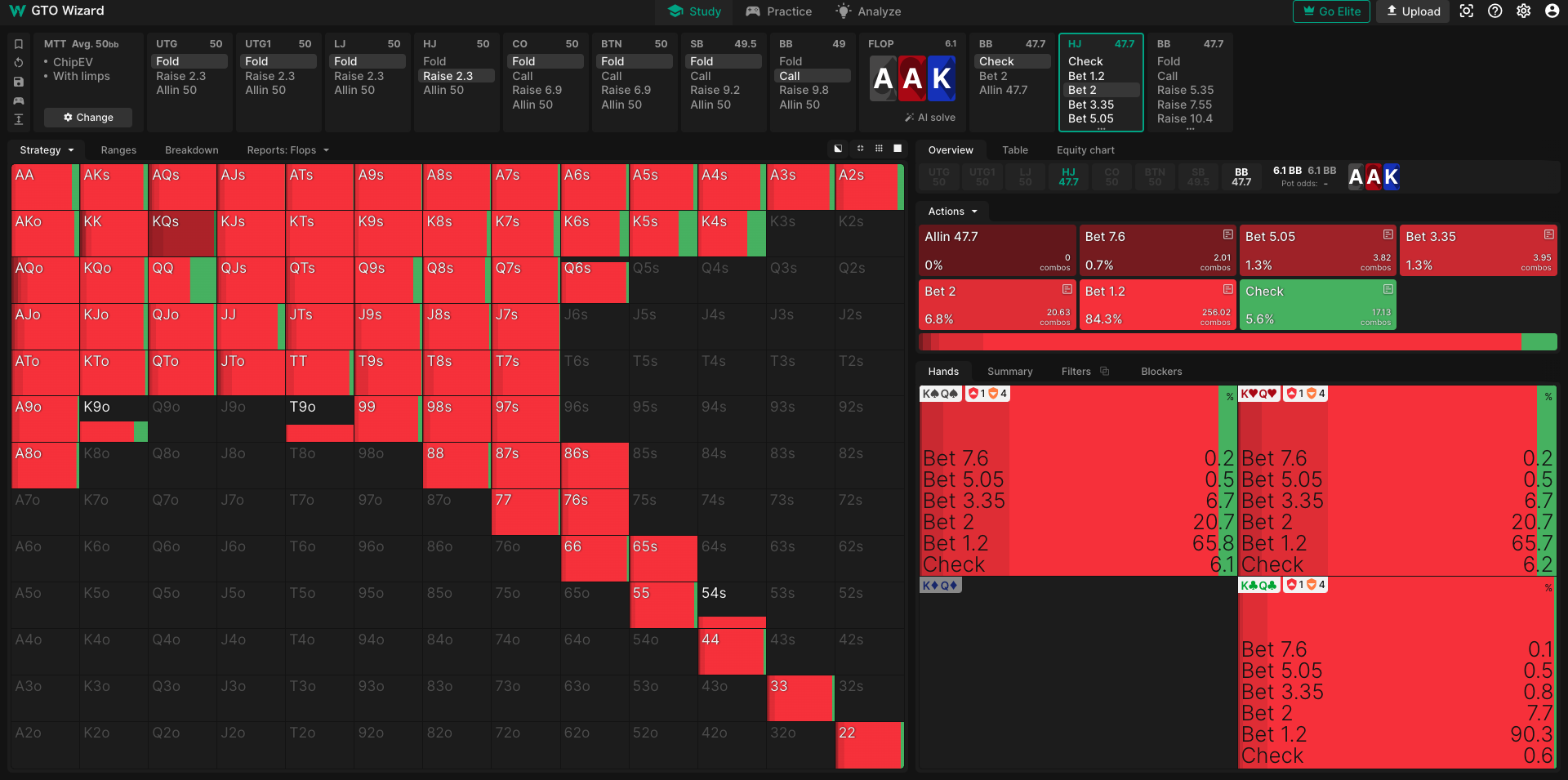Toggle percent display on K♣Q♣ hand
Screen dimensions: 1568x780
(x=1548, y=588)
